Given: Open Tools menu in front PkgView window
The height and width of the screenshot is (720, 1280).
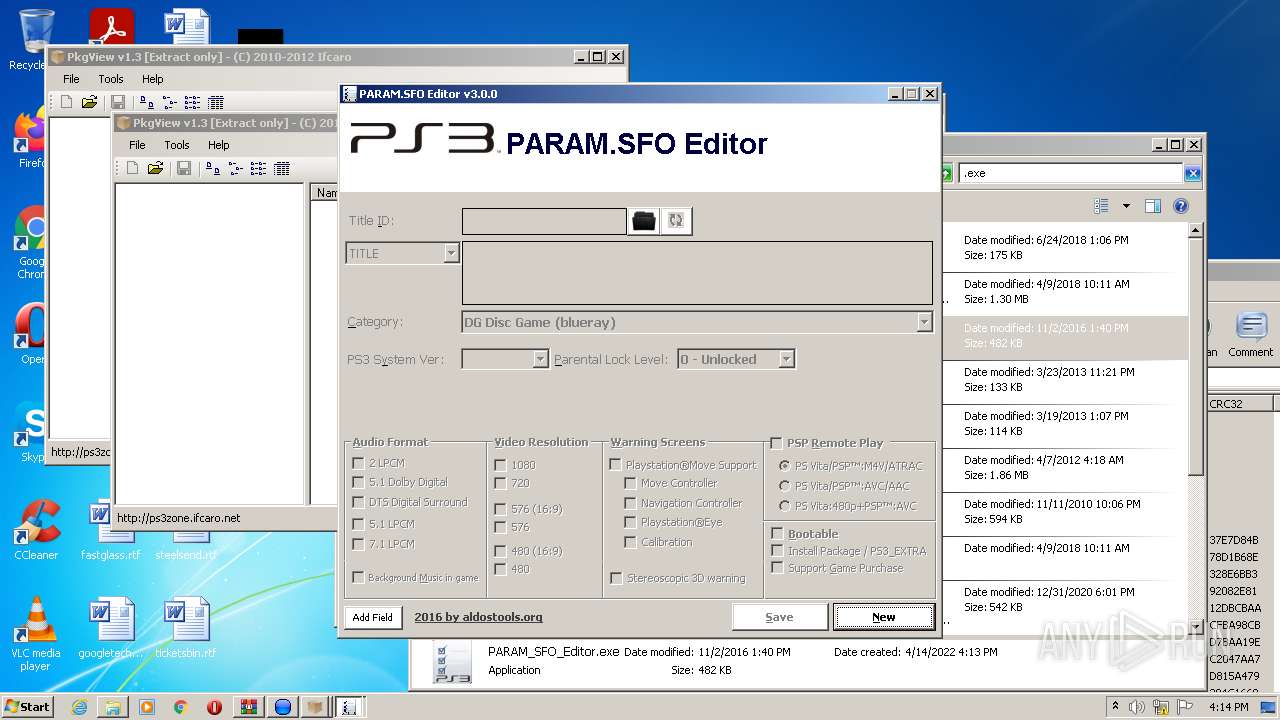Looking at the screenshot, I should pyautogui.click(x=177, y=145).
